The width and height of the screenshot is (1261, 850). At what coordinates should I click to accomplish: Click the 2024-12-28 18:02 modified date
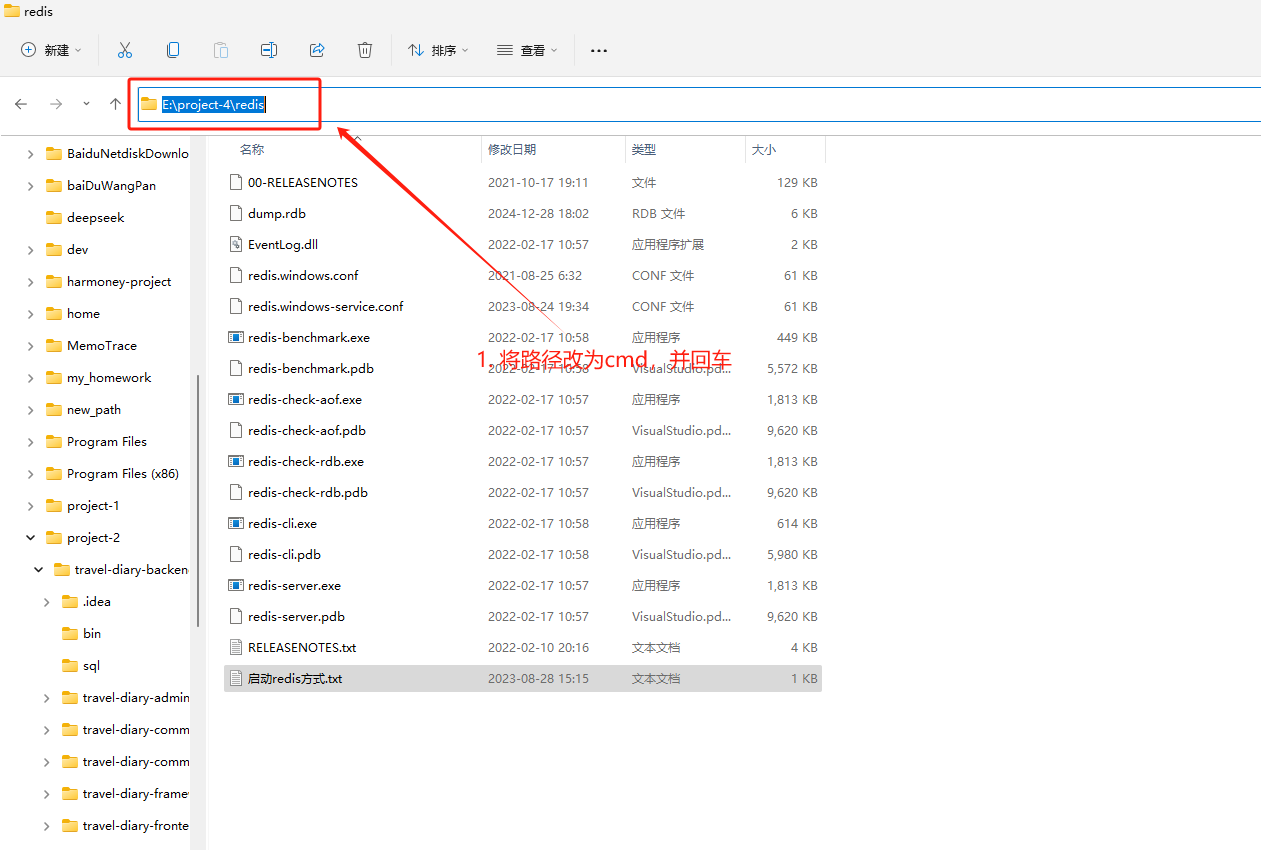[538, 213]
